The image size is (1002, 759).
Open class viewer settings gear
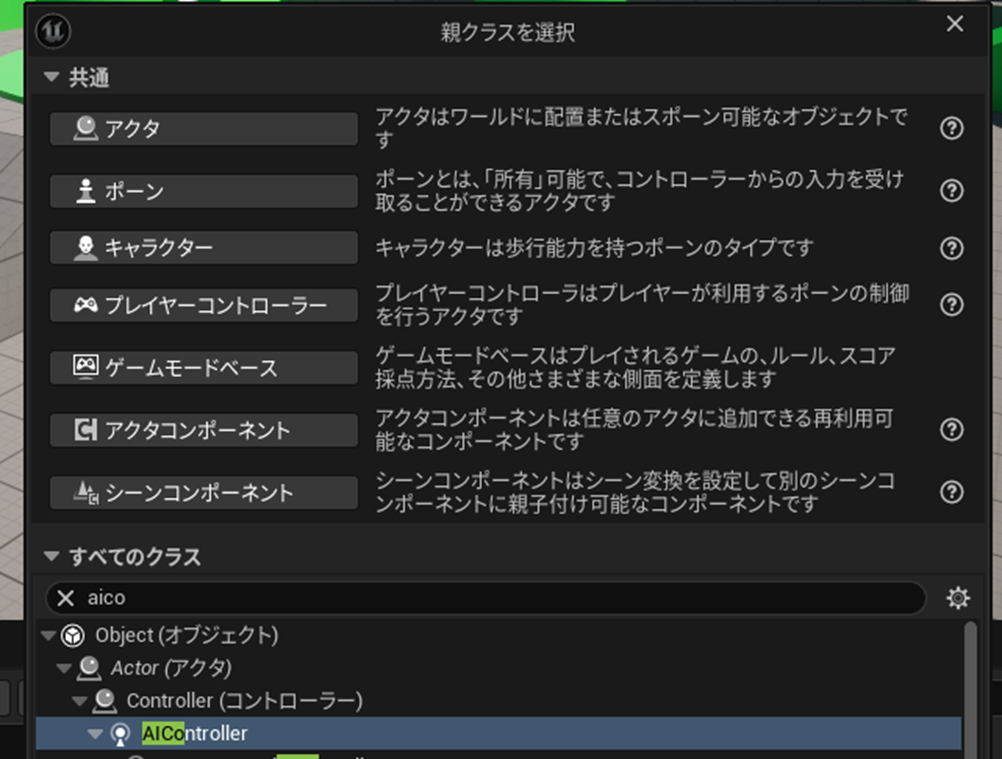pos(958,598)
